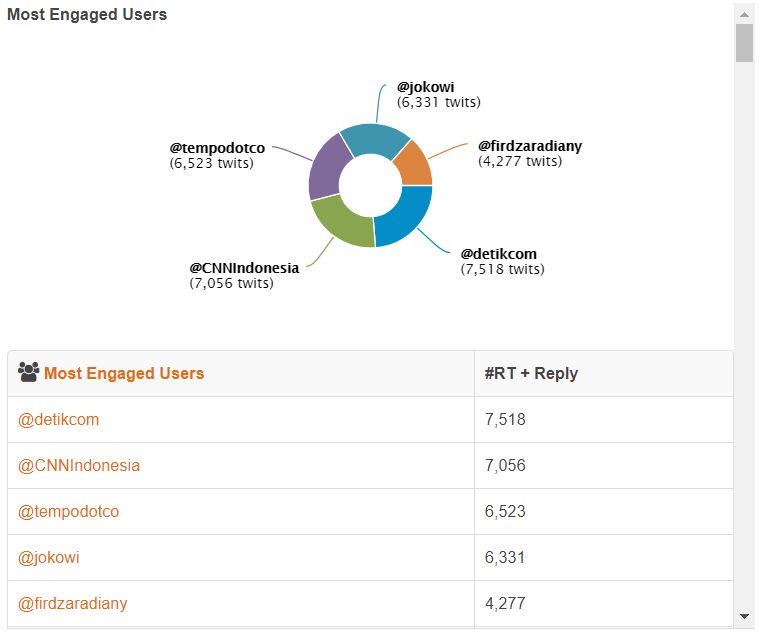Screen dimensions: 760x634
Task: Follow the @tempodotco link in table
Action: [68, 512]
